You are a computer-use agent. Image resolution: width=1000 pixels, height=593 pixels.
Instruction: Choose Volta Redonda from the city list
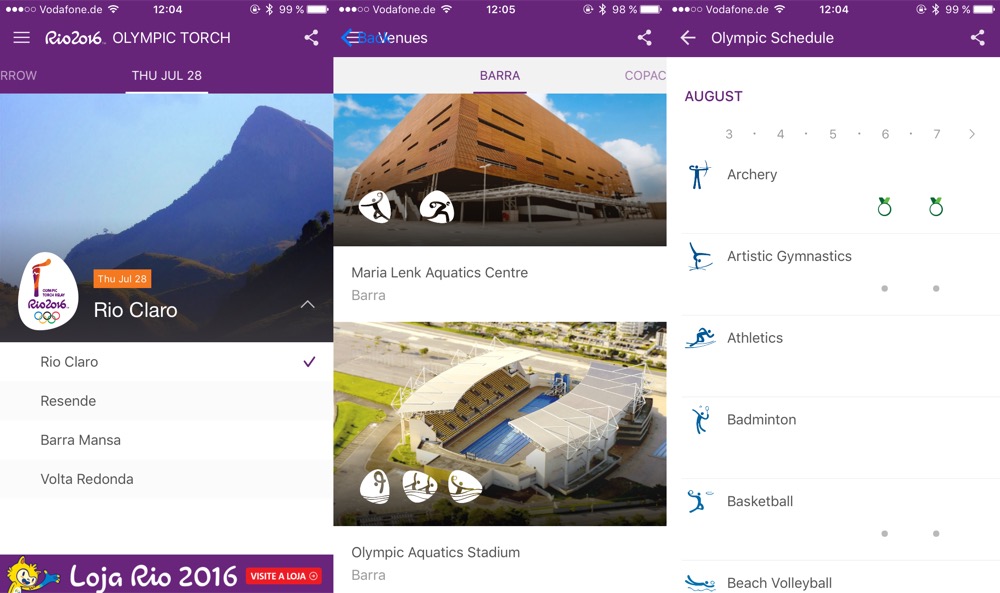tap(166, 479)
